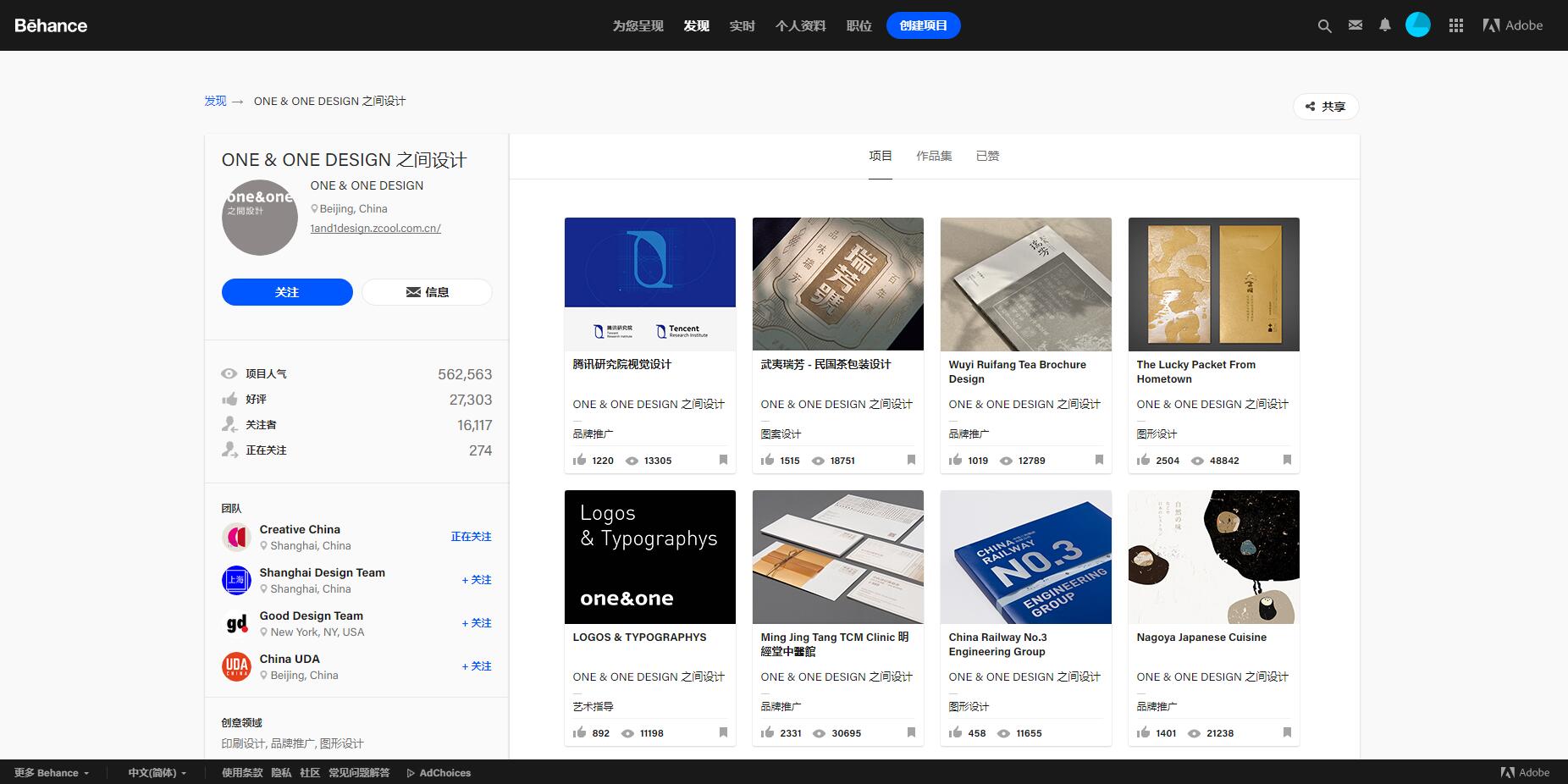Open the Adobe apps grid icon

pyautogui.click(x=1456, y=25)
